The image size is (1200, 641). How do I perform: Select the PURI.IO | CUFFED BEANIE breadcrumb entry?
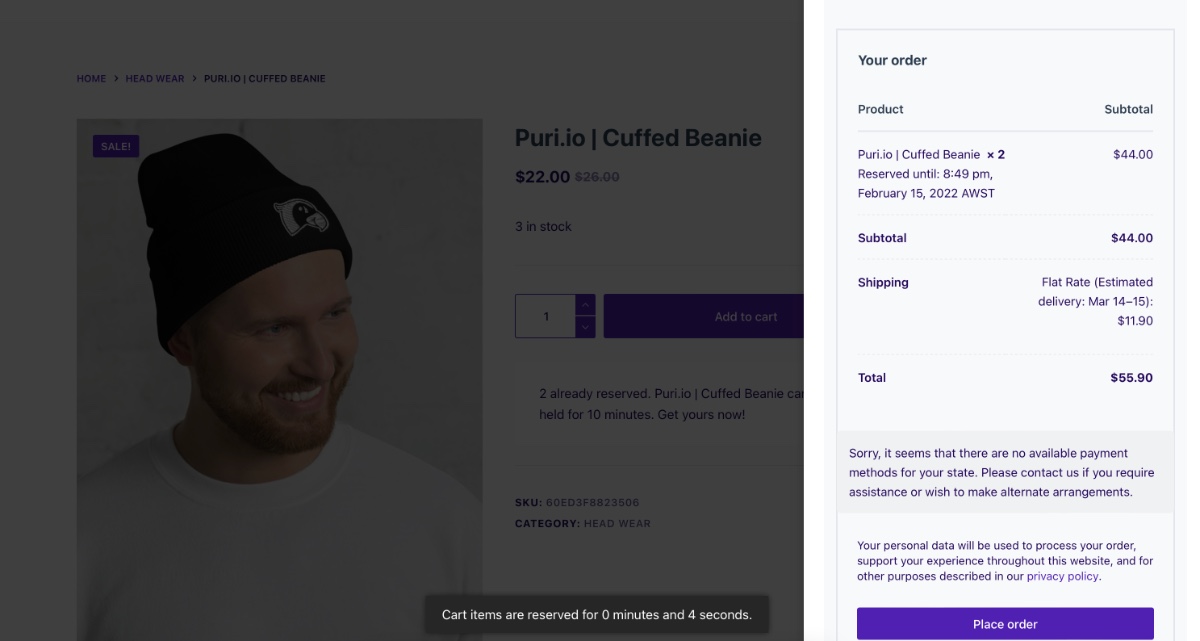[x=265, y=77]
